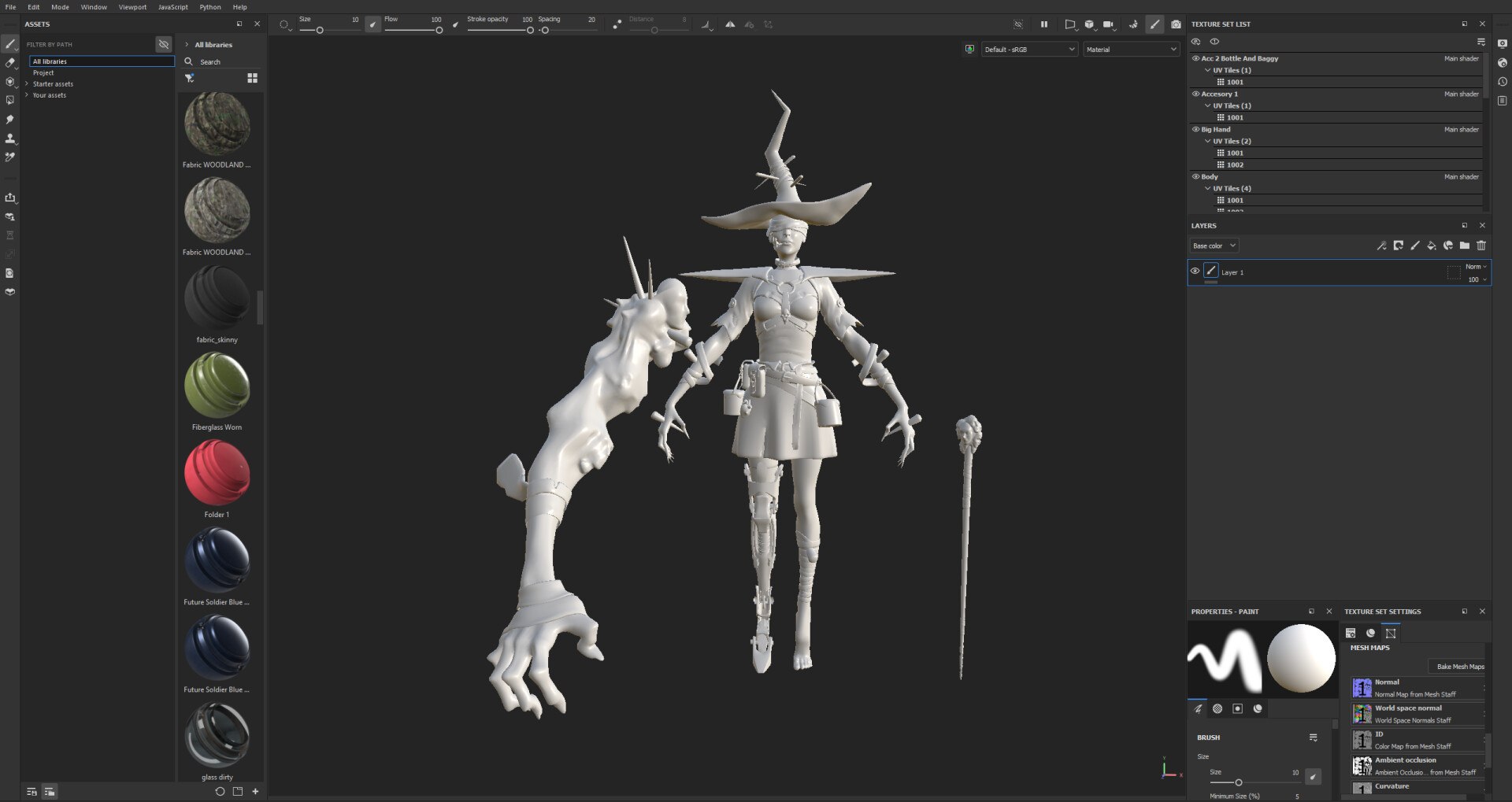Select the Clone stamp tool

[x=10, y=139]
